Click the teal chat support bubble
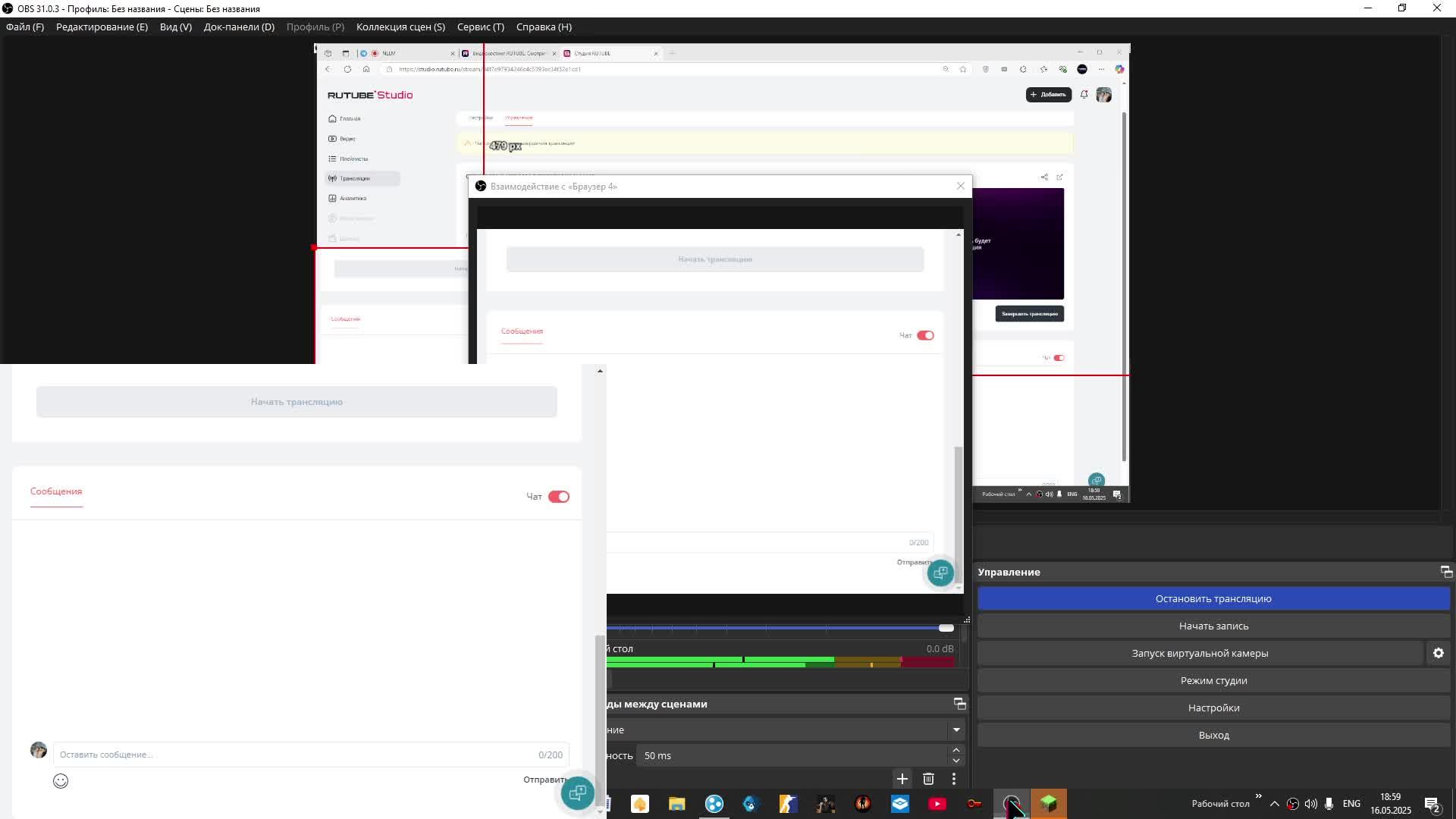Image resolution: width=1456 pixels, height=819 pixels. pyautogui.click(x=577, y=793)
